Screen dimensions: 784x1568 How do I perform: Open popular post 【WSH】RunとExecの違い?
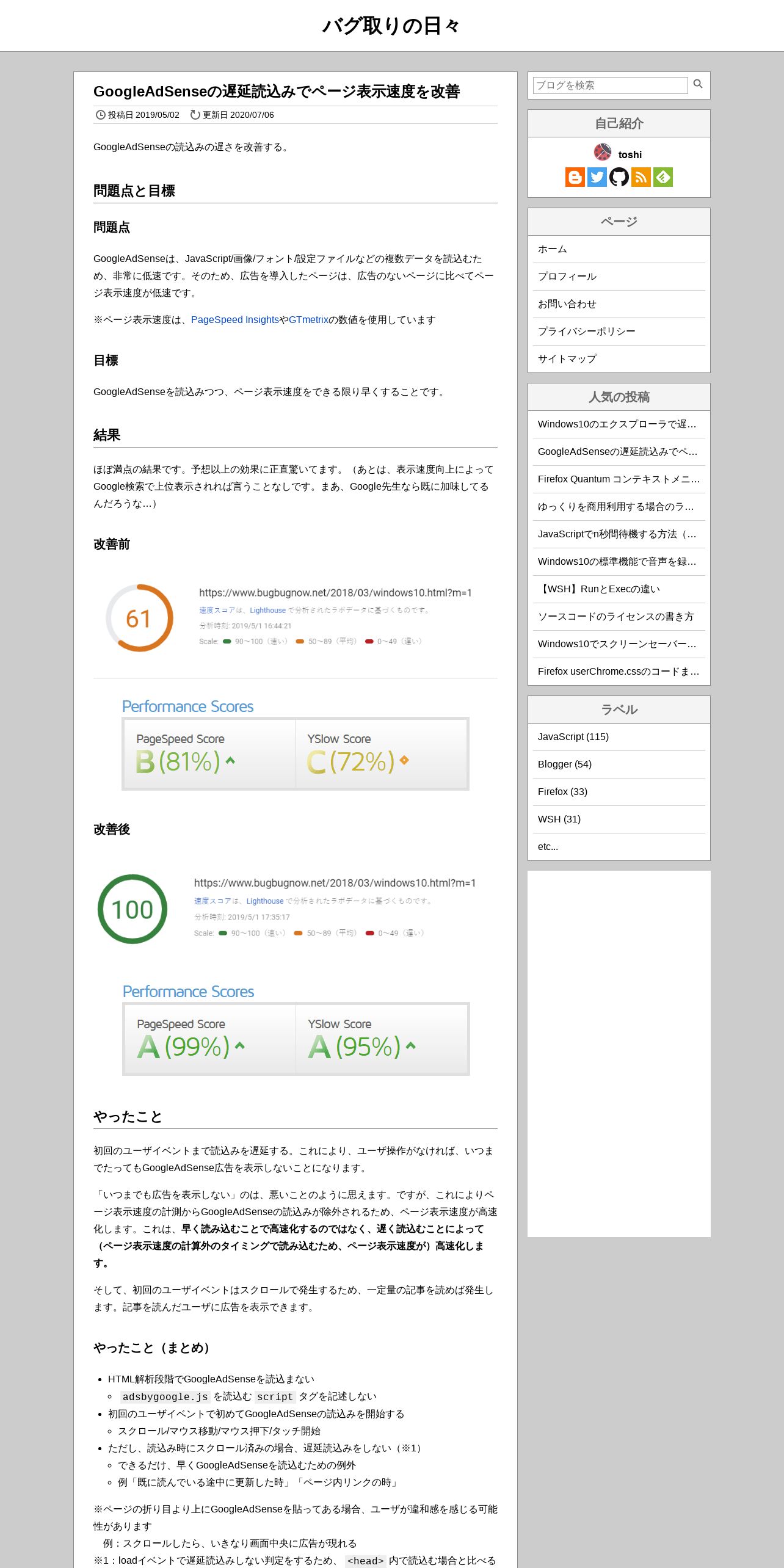619,589
